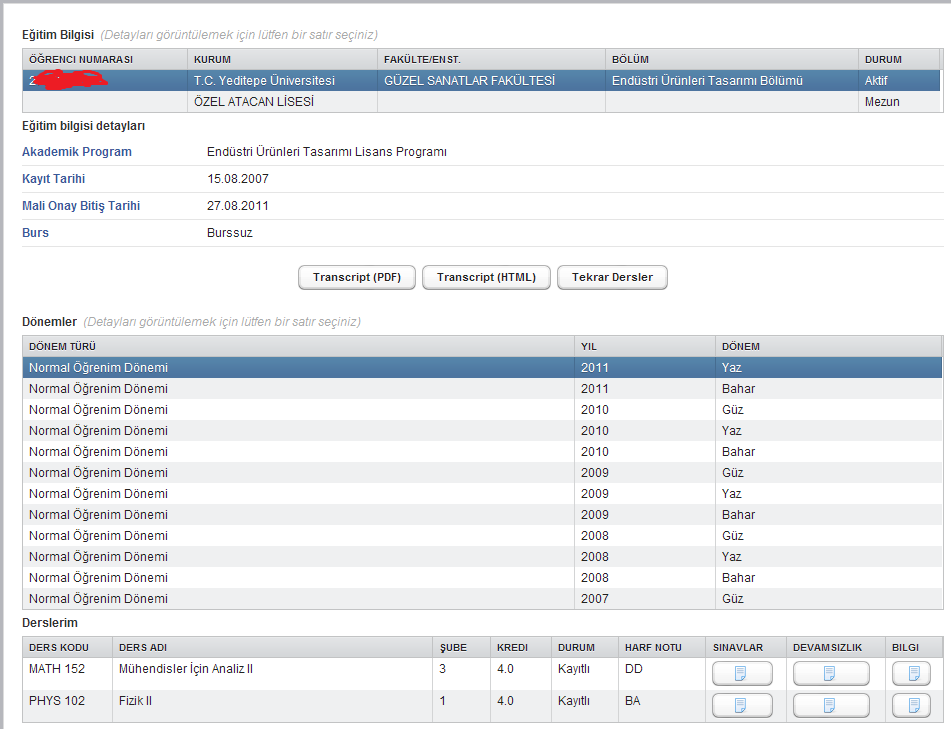Viewport: 951px width, 729px height.
Task: Open Devamsızlık document icon for PHYS 102
Action: coord(831,705)
